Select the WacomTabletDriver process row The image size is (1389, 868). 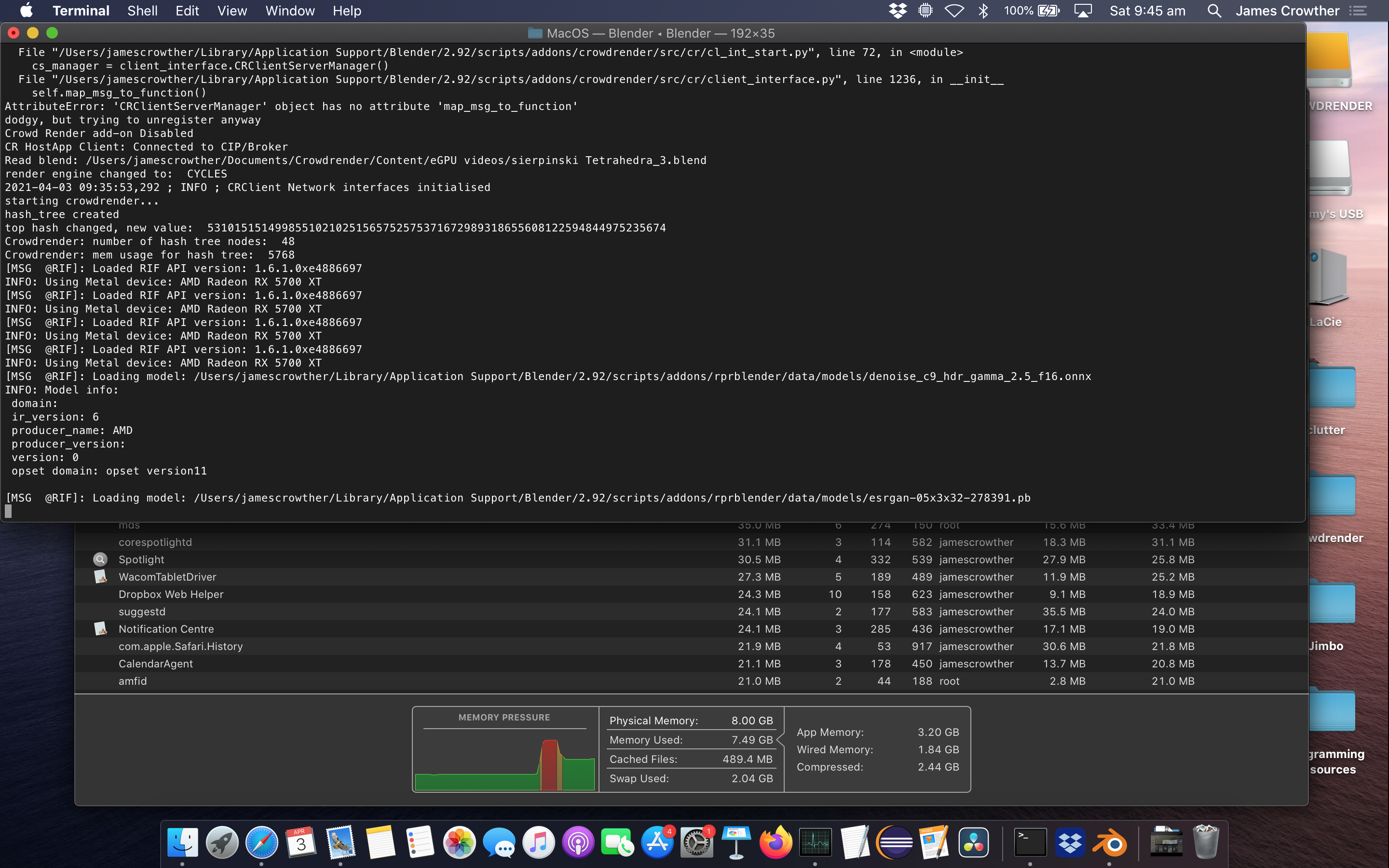[168, 577]
